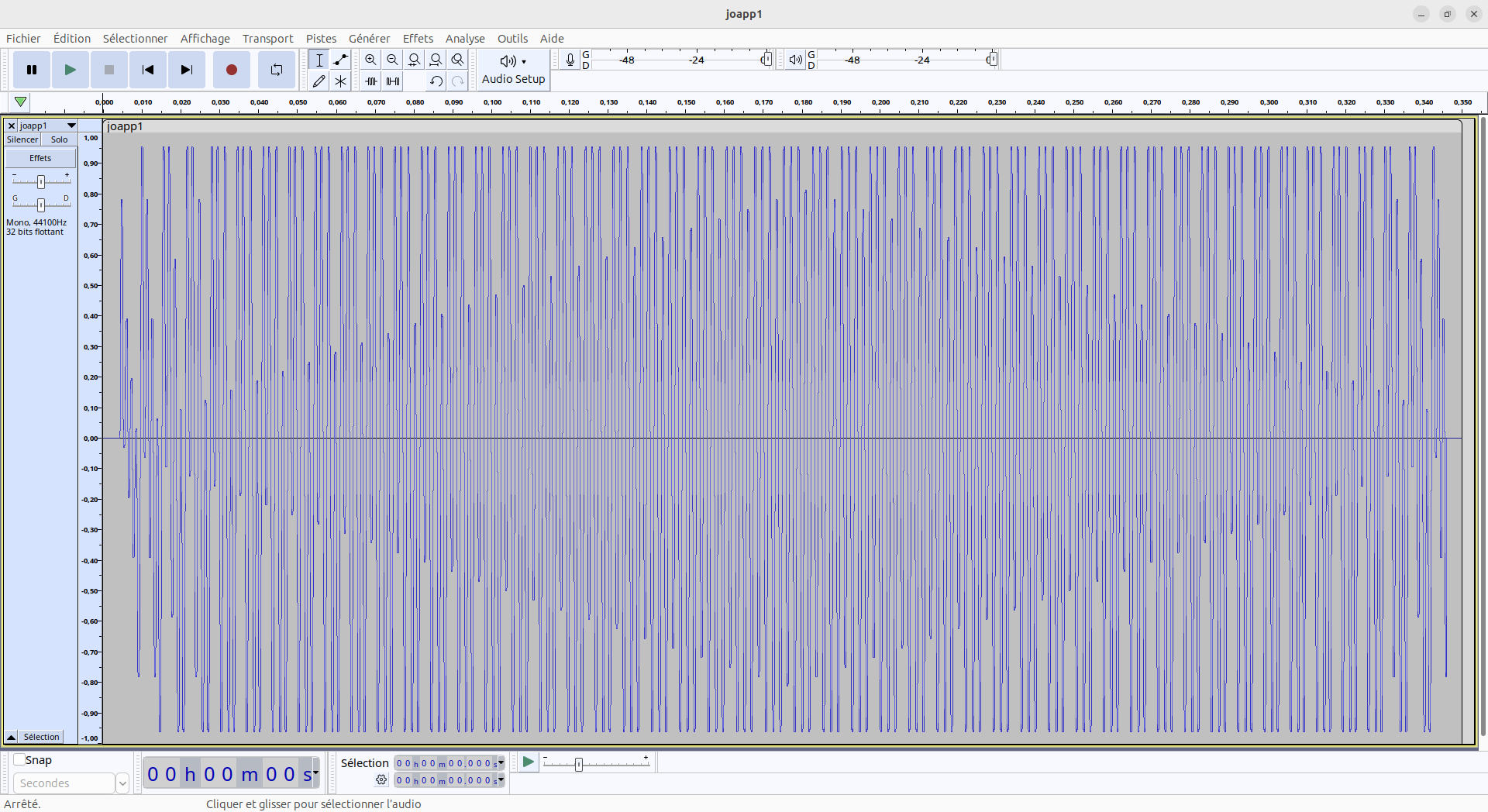
Task: Open the joapp1 track name dropdown
Action: (x=71, y=126)
